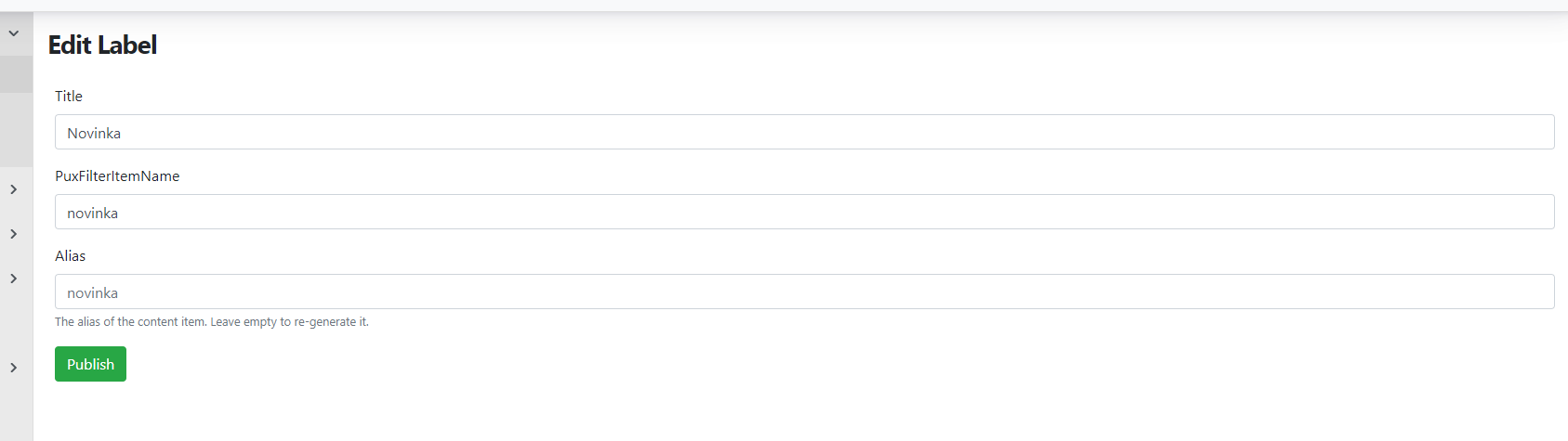The width and height of the screenshot is (1568, 441).
Task: Expand the third right-pointing sidebar chevron
Action: (x=14, y=279)
